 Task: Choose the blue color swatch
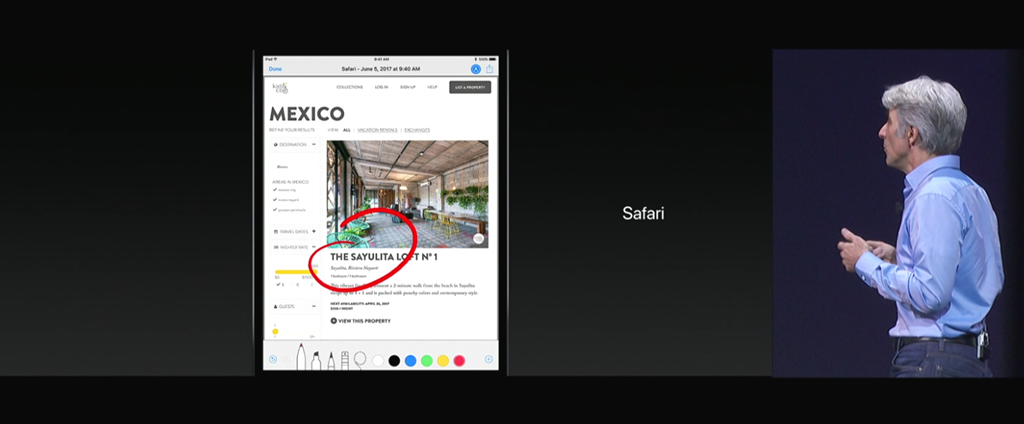pyautogui.click(x=411, y=360)
